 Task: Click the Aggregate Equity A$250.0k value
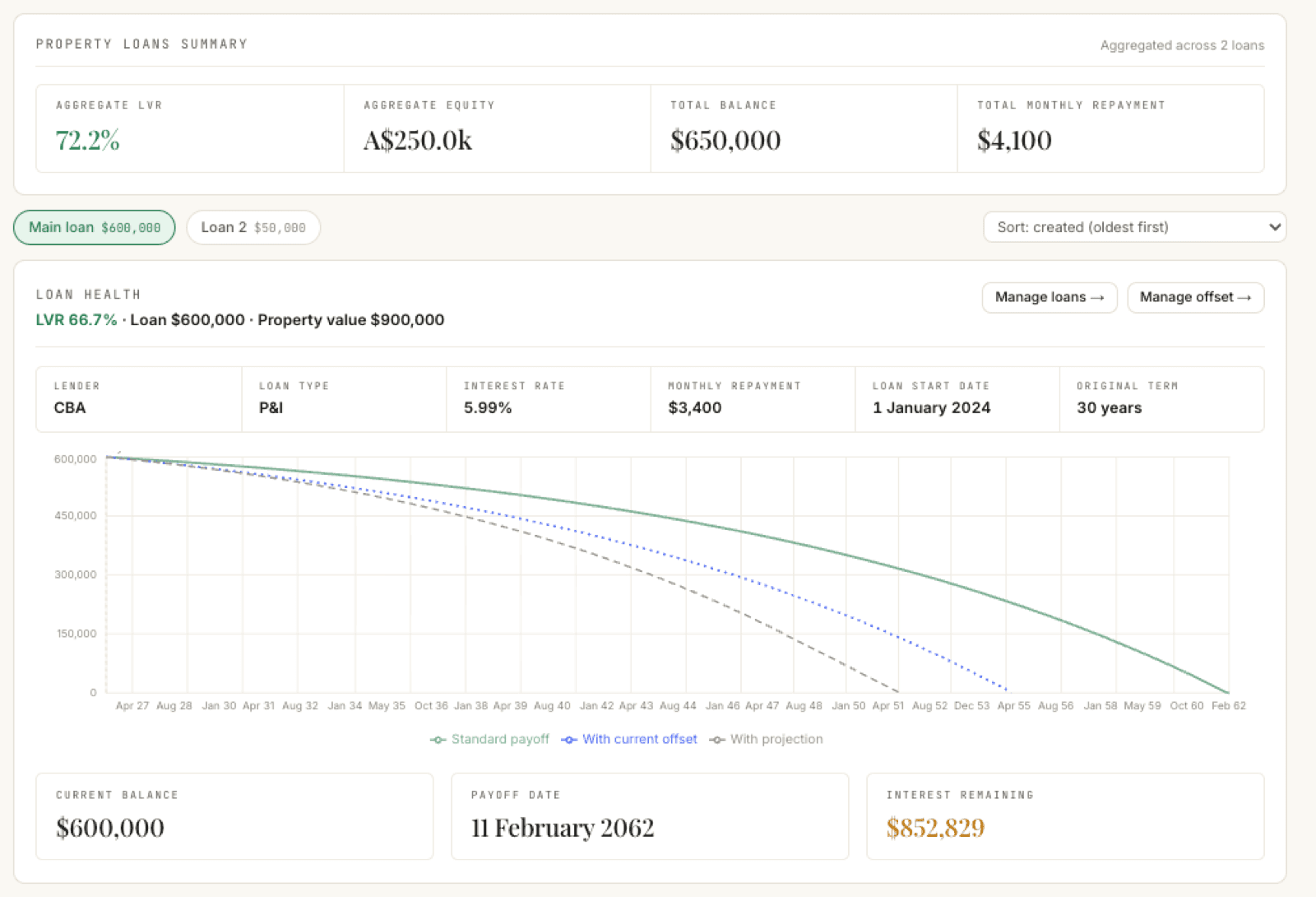coord(418,141)
